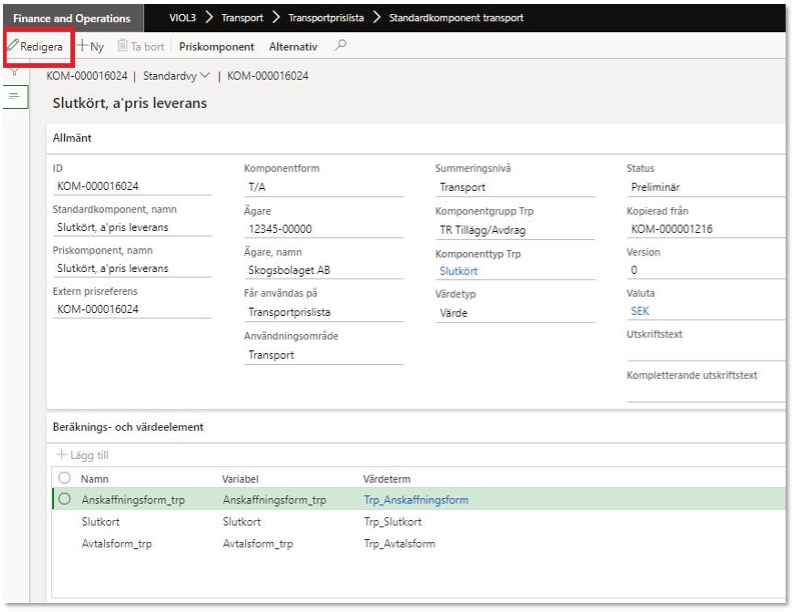Viewport: 796px width, 612px height.
Task: Click the Trp_Anskaffningsform värdeterm link
Action: click(x=415, y=500)
